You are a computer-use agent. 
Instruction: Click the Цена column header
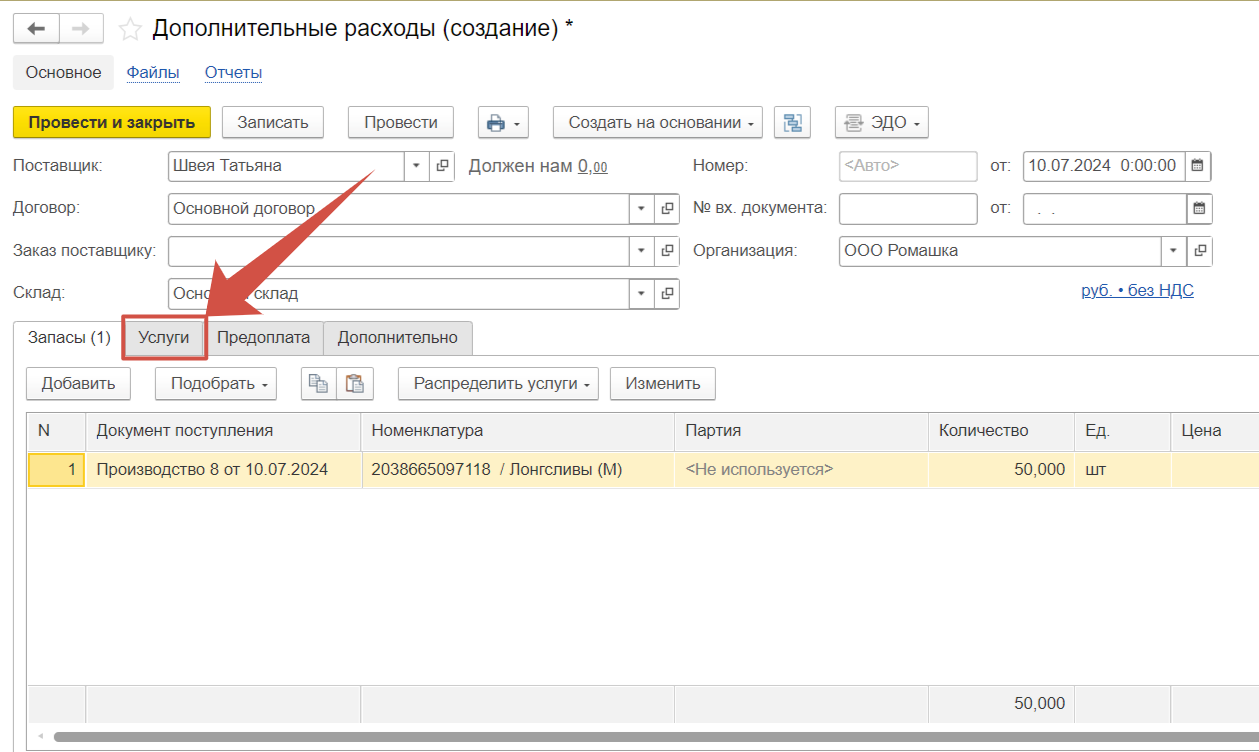pos(1214,431)
